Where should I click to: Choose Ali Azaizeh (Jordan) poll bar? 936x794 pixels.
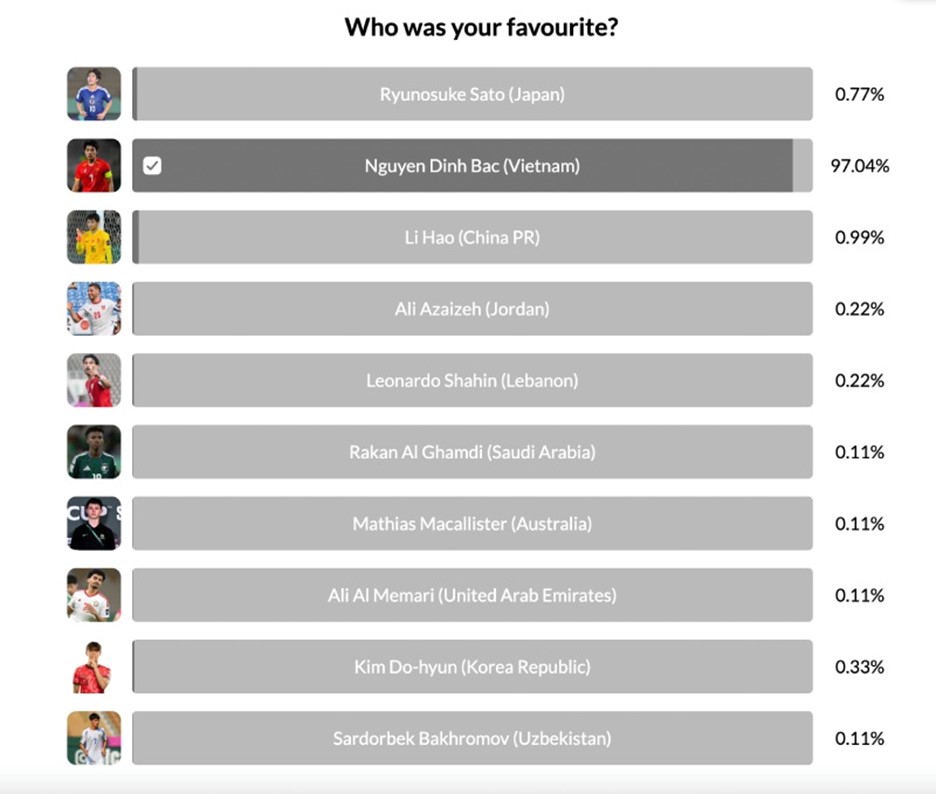tap(472, 309)
